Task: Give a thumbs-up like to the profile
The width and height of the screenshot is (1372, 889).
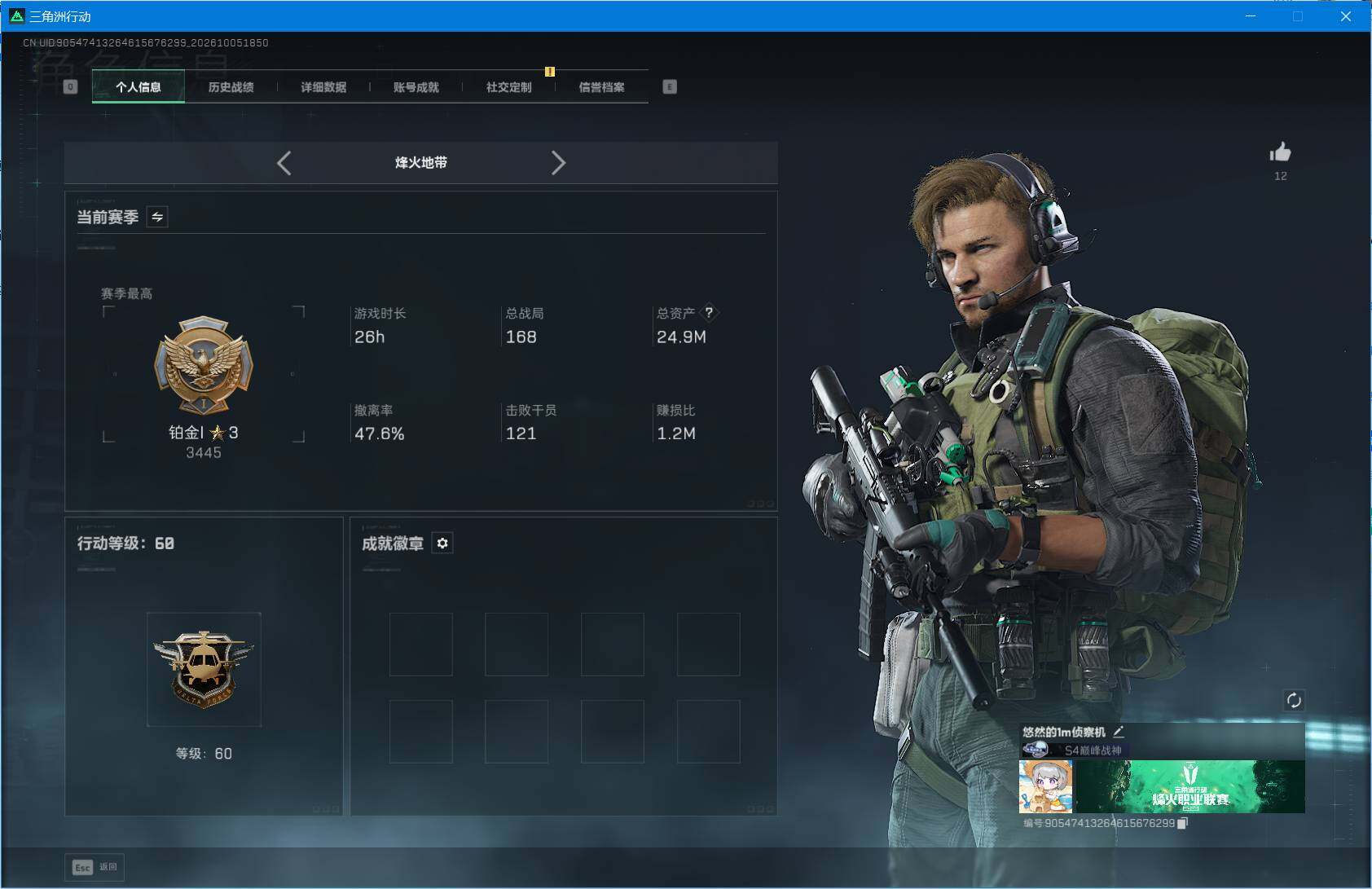Action: point(1280,152)
